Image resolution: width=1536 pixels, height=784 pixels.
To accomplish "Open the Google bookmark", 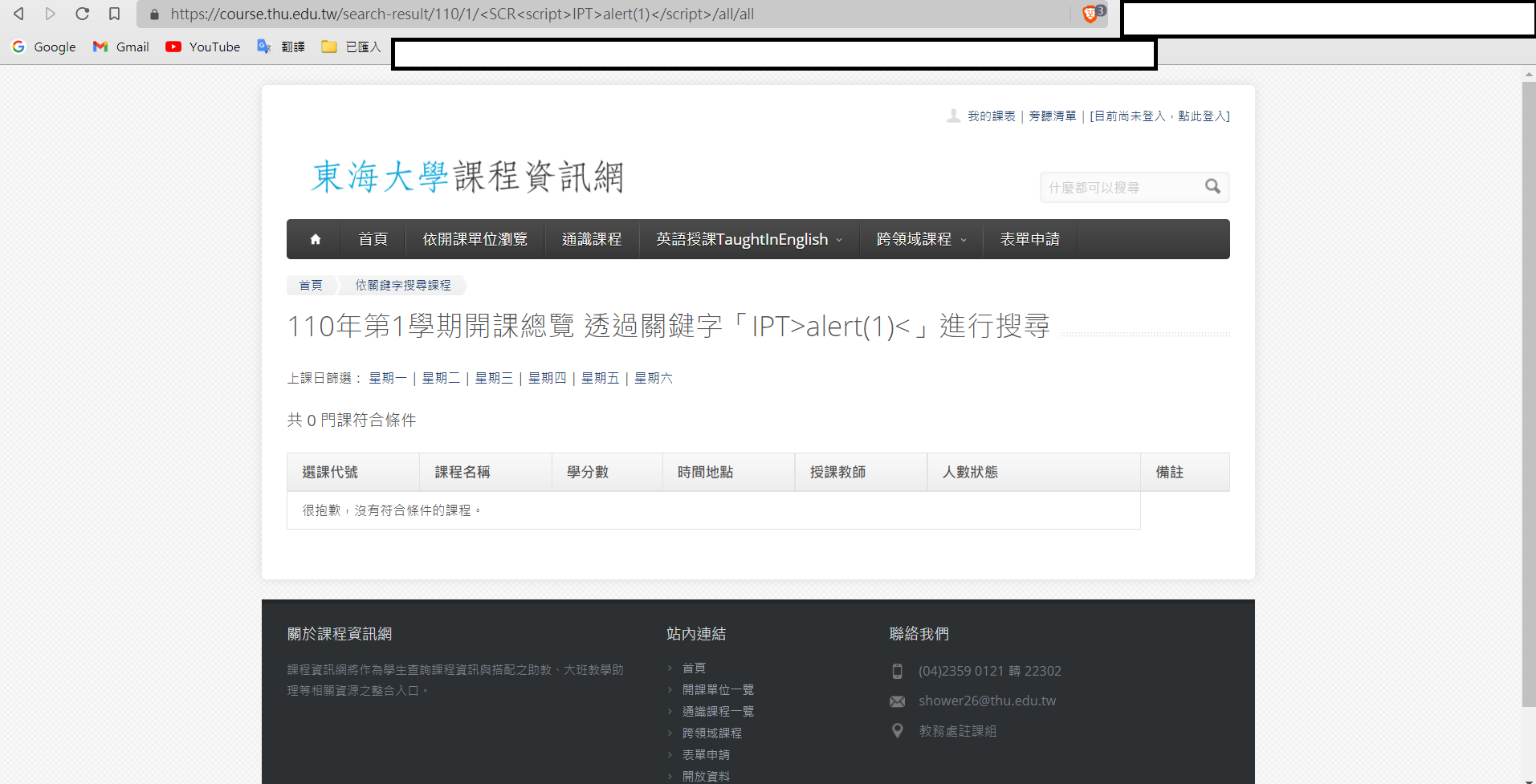I will (44, 47).
